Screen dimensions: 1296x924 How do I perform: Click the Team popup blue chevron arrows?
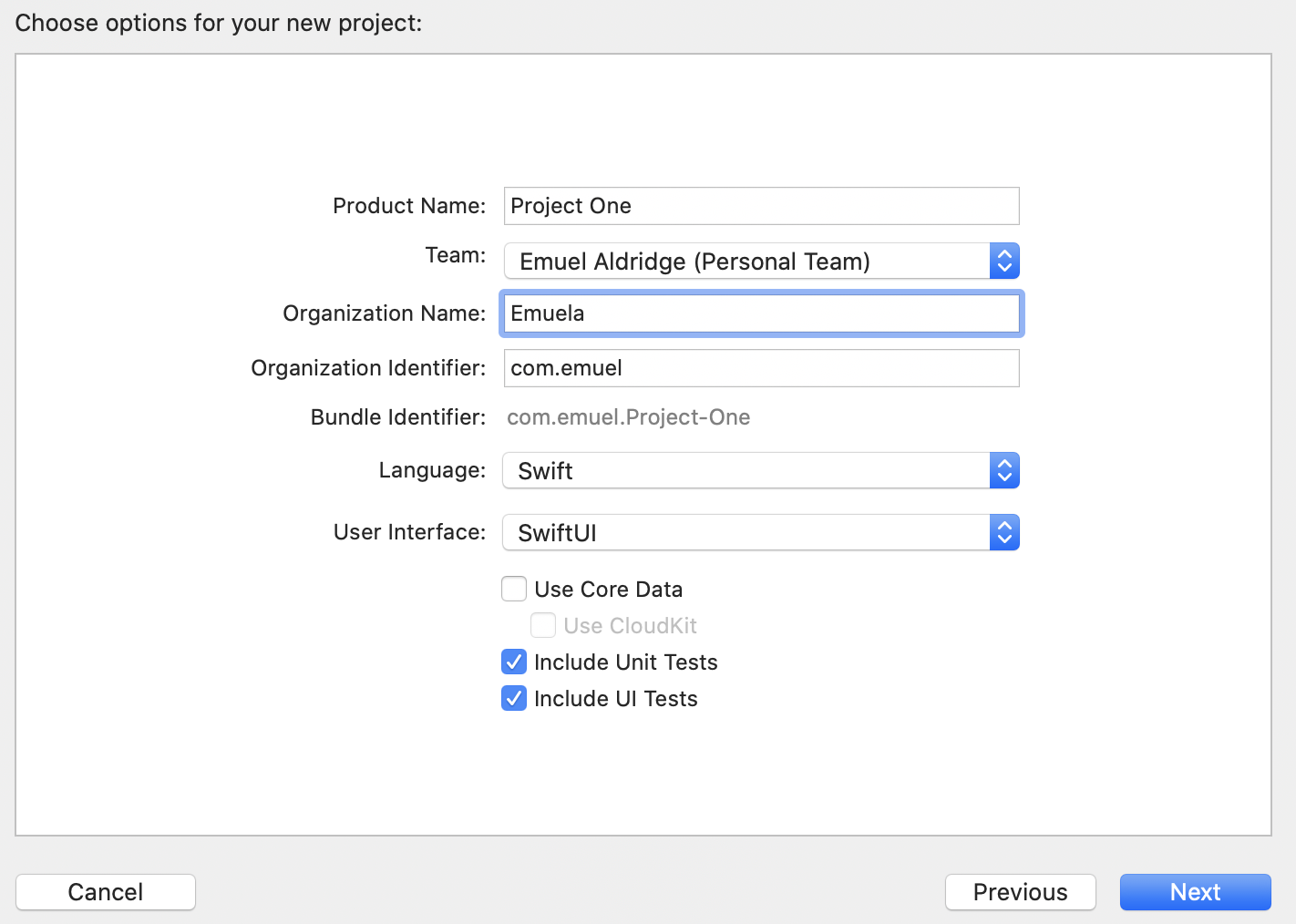[x=1004, y=262]
